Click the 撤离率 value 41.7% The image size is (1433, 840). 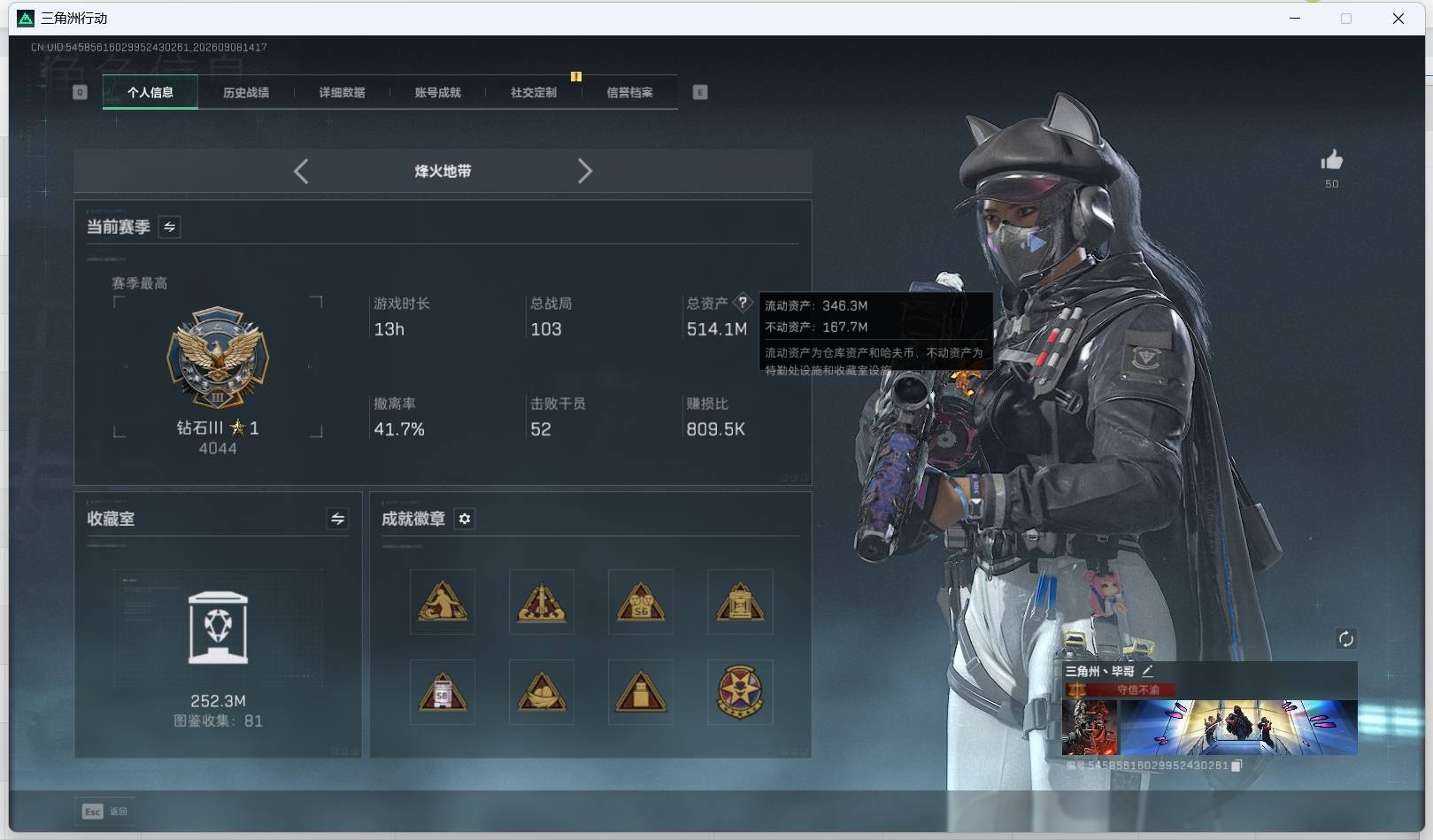[399, 429]
